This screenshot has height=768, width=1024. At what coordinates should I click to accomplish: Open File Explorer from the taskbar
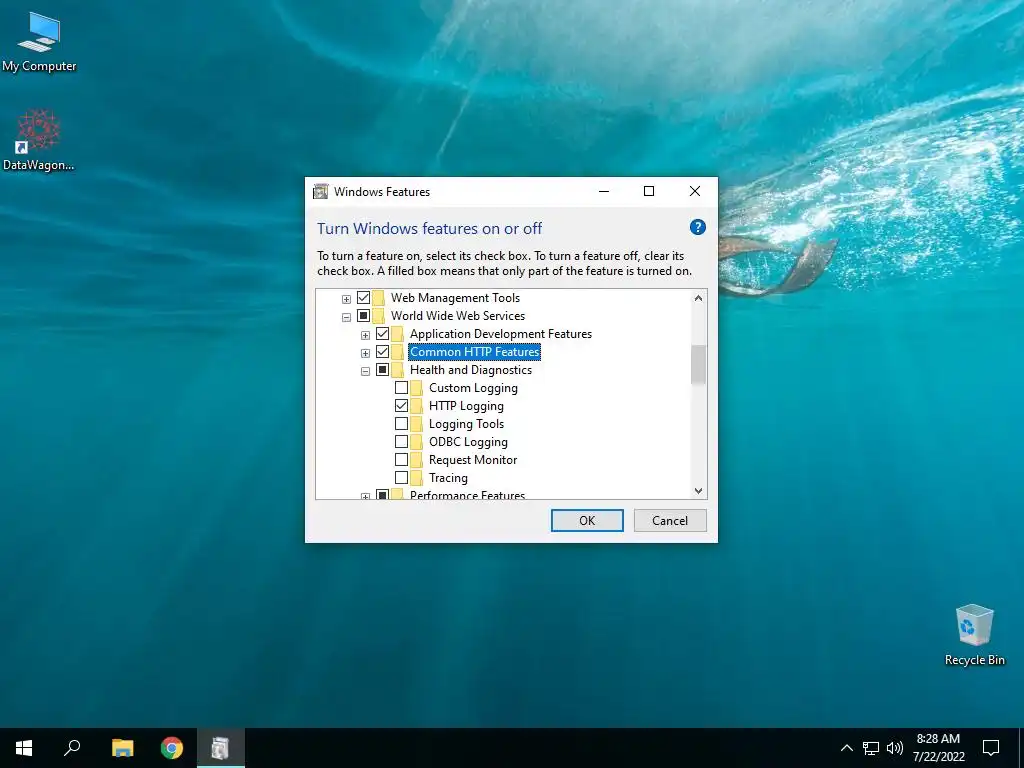click(122, 748)
